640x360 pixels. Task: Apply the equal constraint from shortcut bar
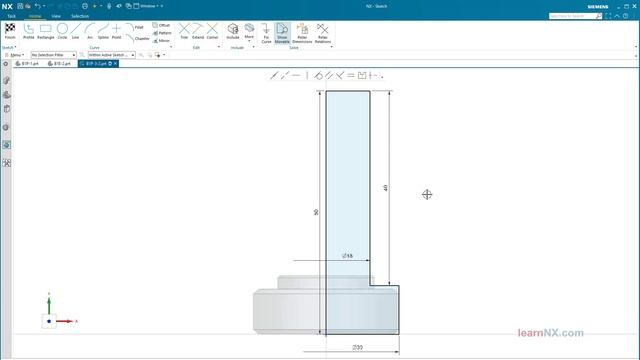[x=351, y=76]
